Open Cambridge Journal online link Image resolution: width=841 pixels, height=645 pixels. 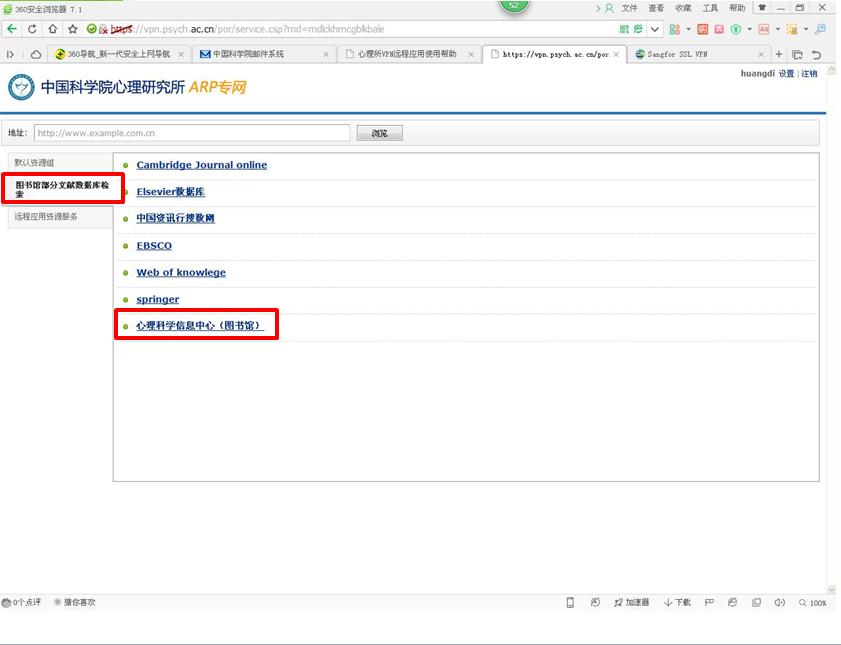[x=202, y=165]
